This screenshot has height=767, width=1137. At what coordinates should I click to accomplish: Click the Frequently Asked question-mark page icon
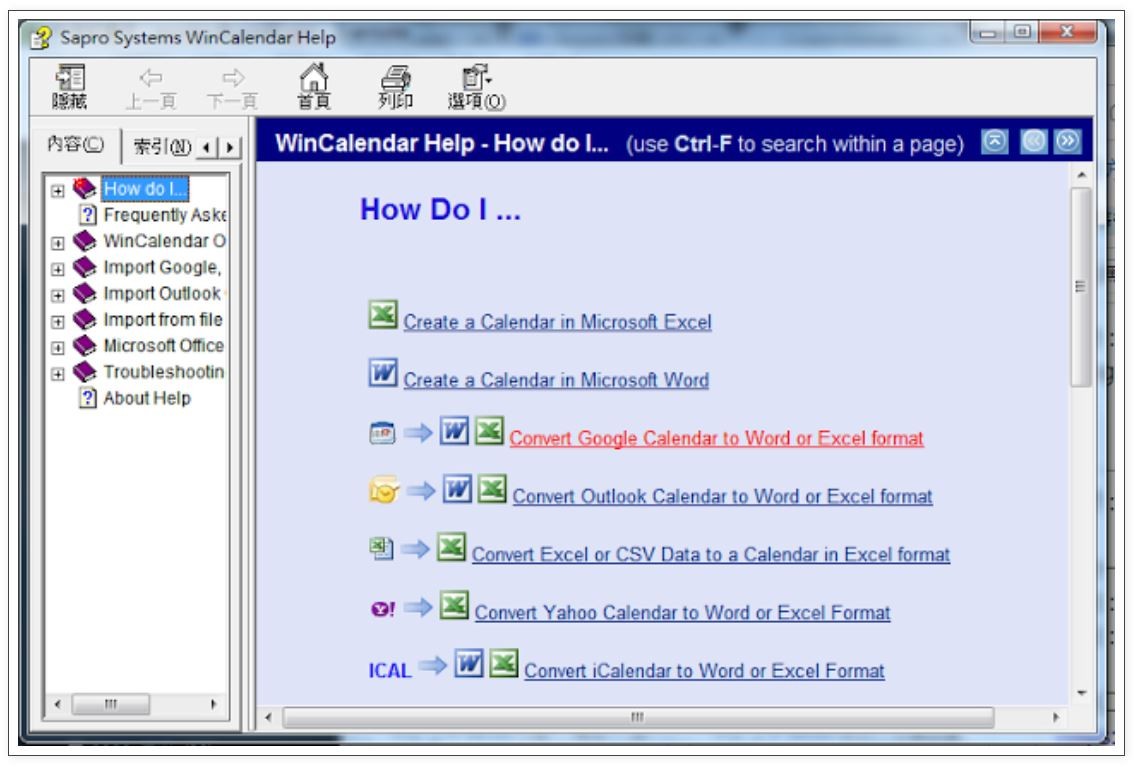click(88, 215)
